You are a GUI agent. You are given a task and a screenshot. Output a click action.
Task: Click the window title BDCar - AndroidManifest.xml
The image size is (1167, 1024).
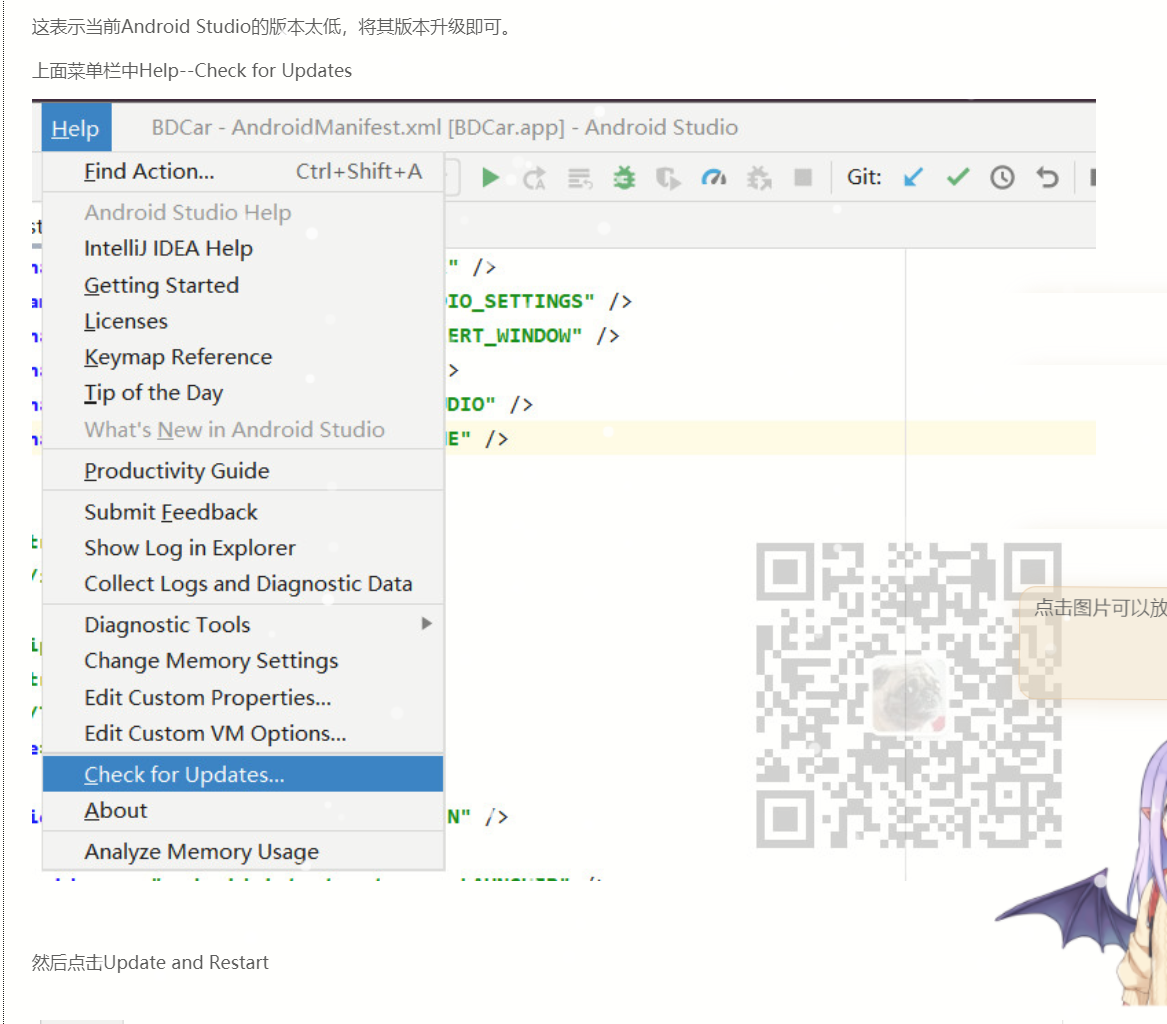pyautogui.click(x=444, y=127)
